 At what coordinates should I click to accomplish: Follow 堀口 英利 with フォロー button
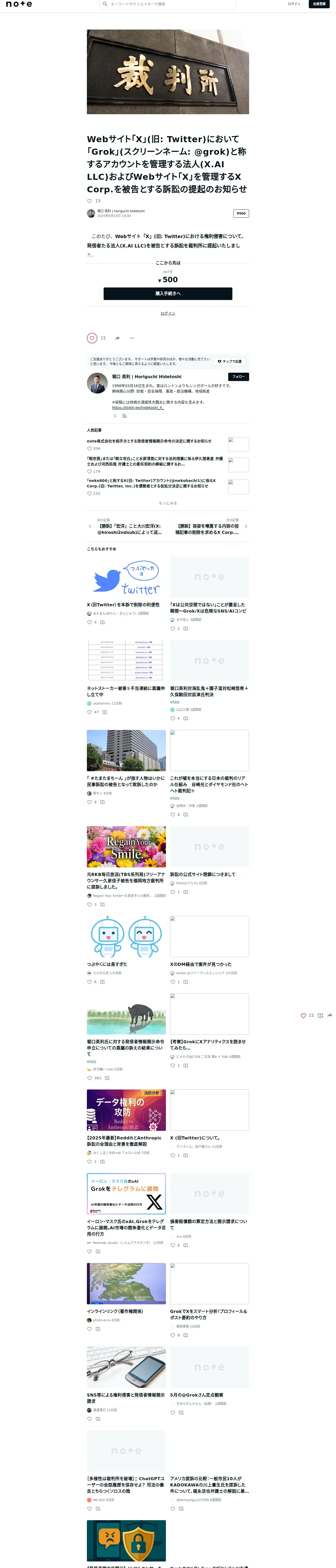pos(238,377)
